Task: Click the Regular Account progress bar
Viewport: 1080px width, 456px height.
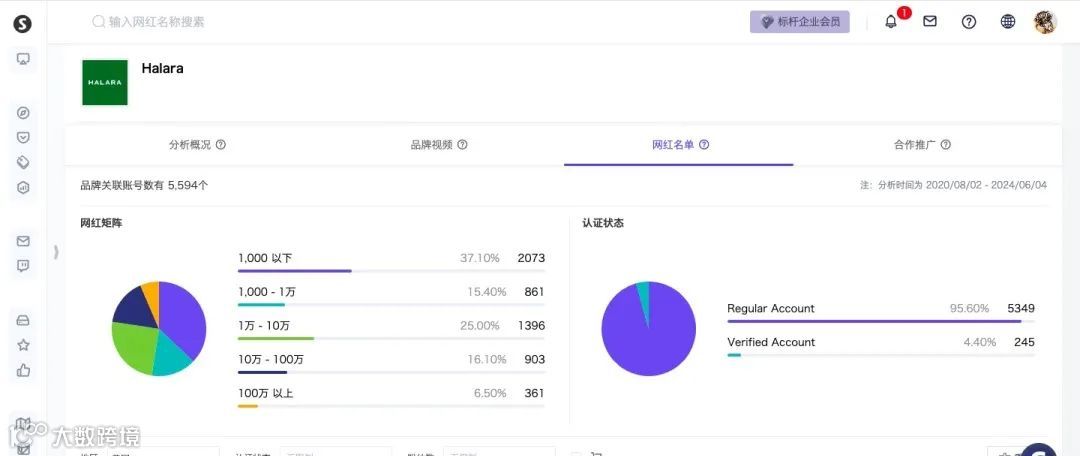Action: 881,321
